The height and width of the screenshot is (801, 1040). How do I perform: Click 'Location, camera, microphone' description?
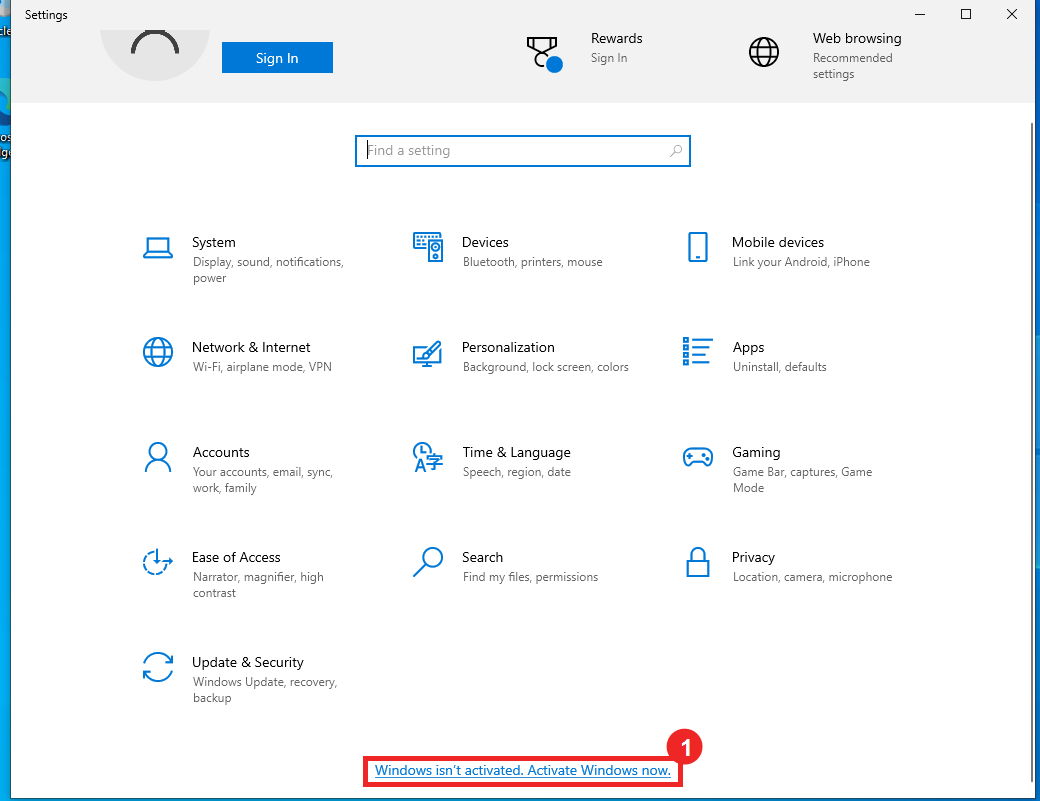[x=812, y=577]
